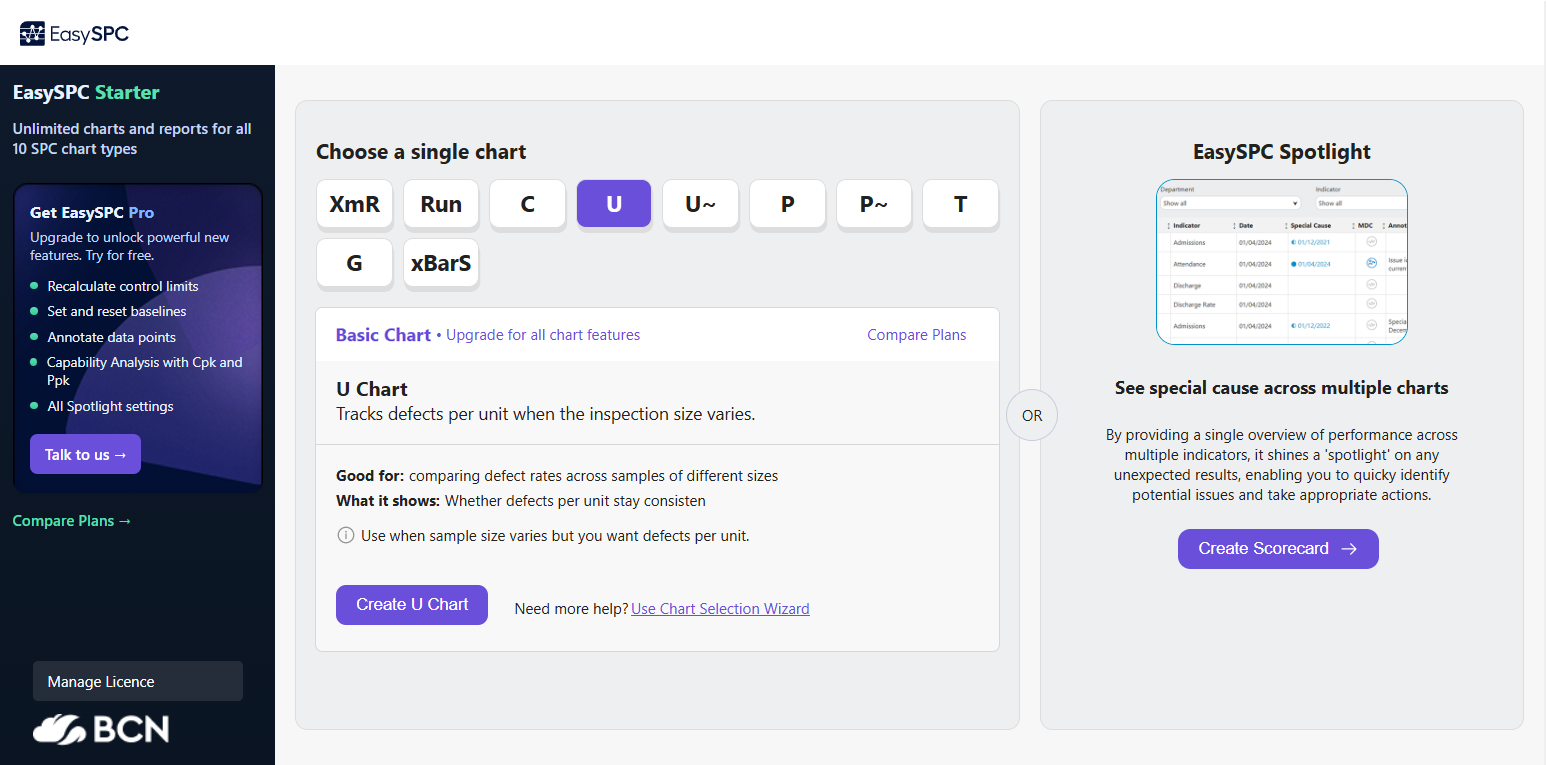Click the sort icon beside the Date column
The image size is (1547, 765).
click(x=1234, y=225)
